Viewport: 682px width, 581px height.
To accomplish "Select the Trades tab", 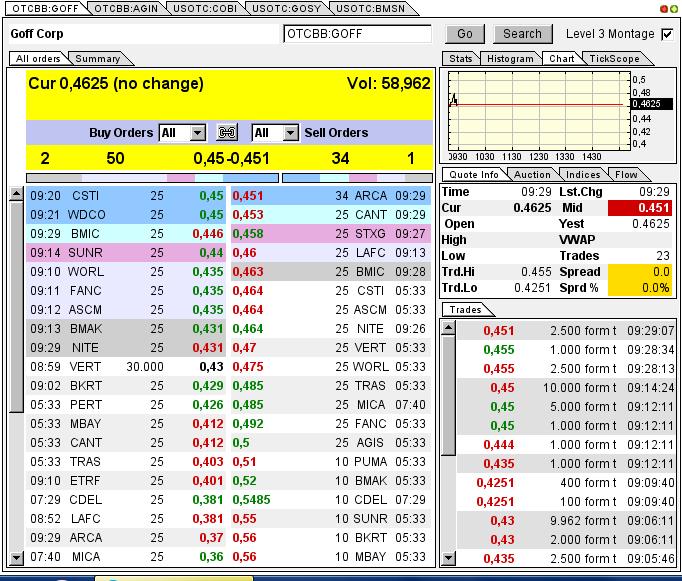I will 465,310.
